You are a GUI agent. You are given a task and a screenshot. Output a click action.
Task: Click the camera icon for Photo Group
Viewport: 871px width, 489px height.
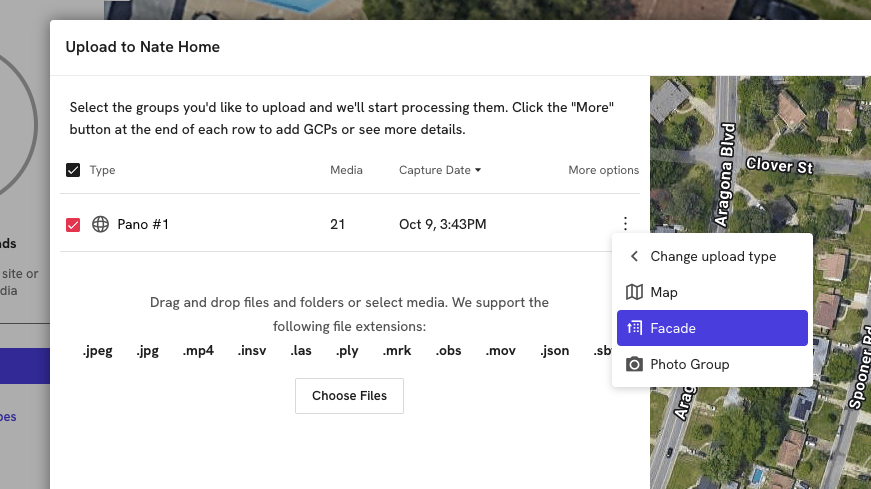(x=634, y=365)
